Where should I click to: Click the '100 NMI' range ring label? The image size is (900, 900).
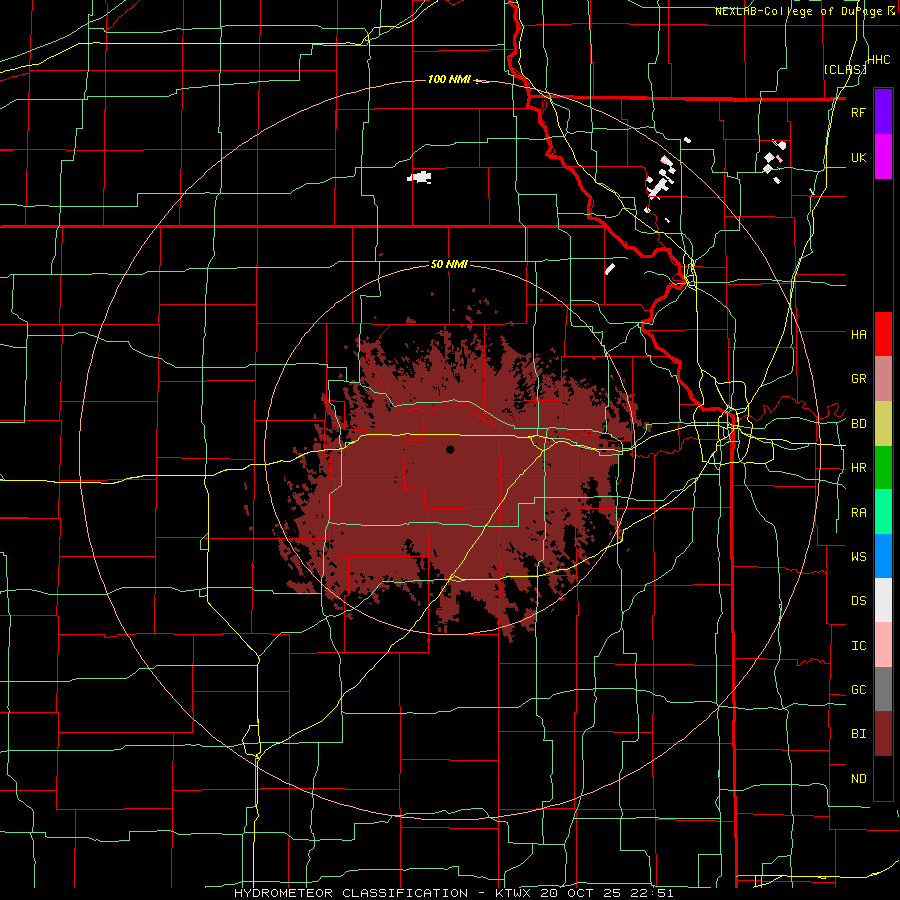[449, 79]
